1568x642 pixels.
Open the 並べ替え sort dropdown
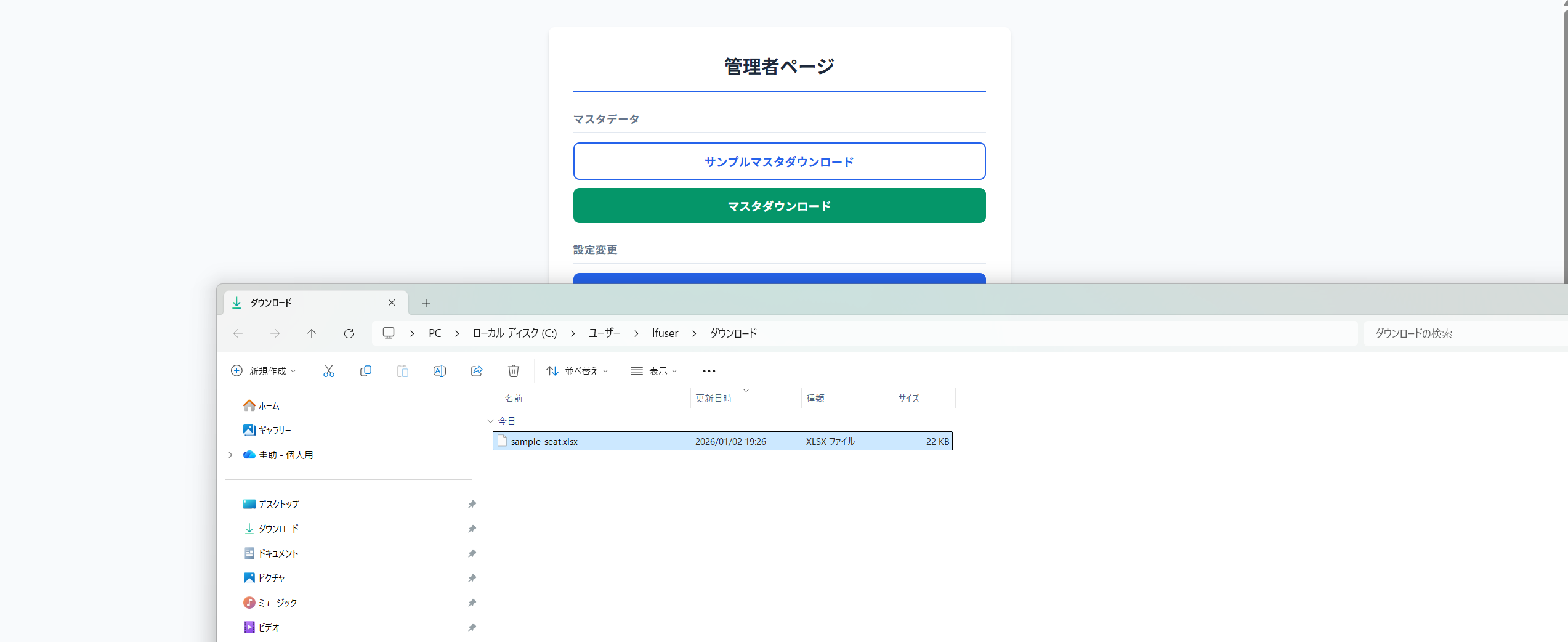[x=576, y=370]
